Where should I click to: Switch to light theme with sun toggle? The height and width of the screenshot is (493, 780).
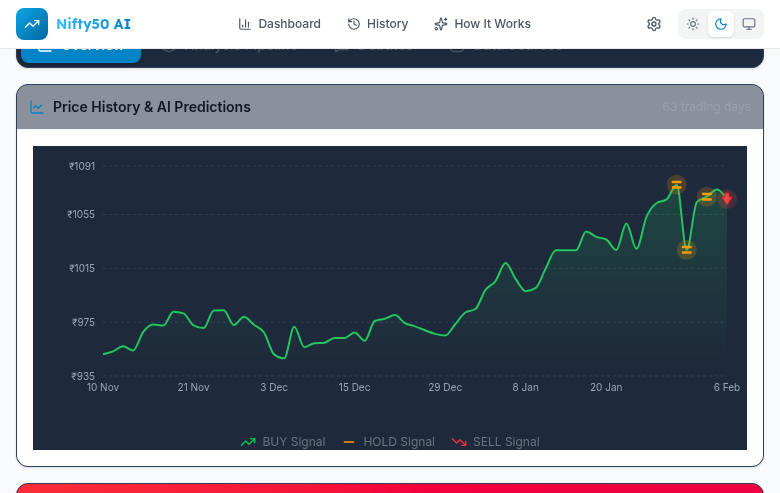coord(693,24)
